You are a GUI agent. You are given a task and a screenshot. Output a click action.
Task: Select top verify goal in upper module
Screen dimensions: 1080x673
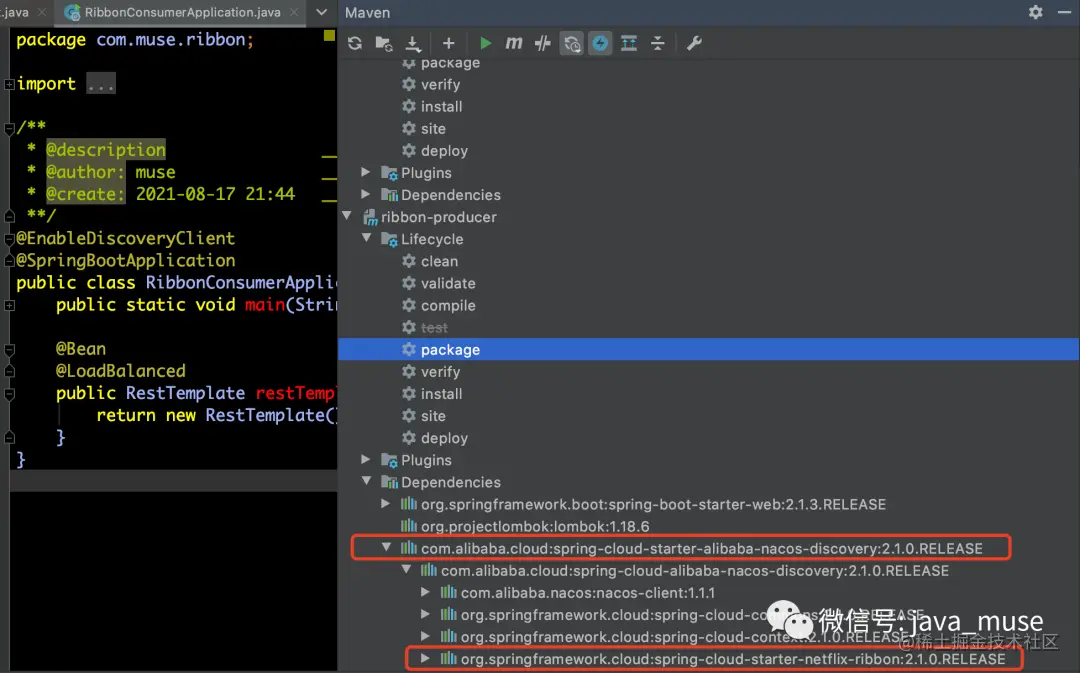(x=440, y=85)
